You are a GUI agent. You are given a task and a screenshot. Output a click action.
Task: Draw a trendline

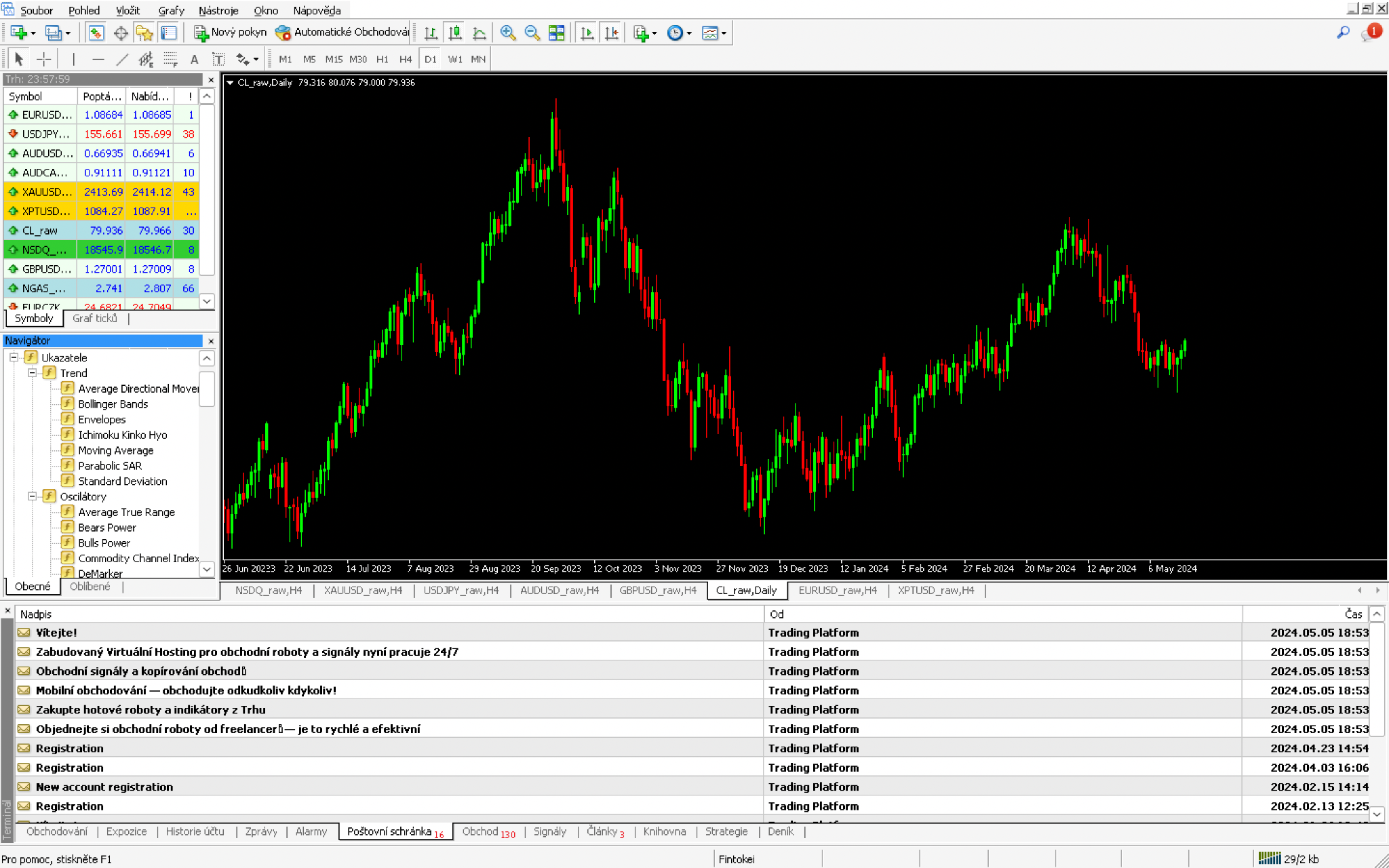tap(122, 59)
